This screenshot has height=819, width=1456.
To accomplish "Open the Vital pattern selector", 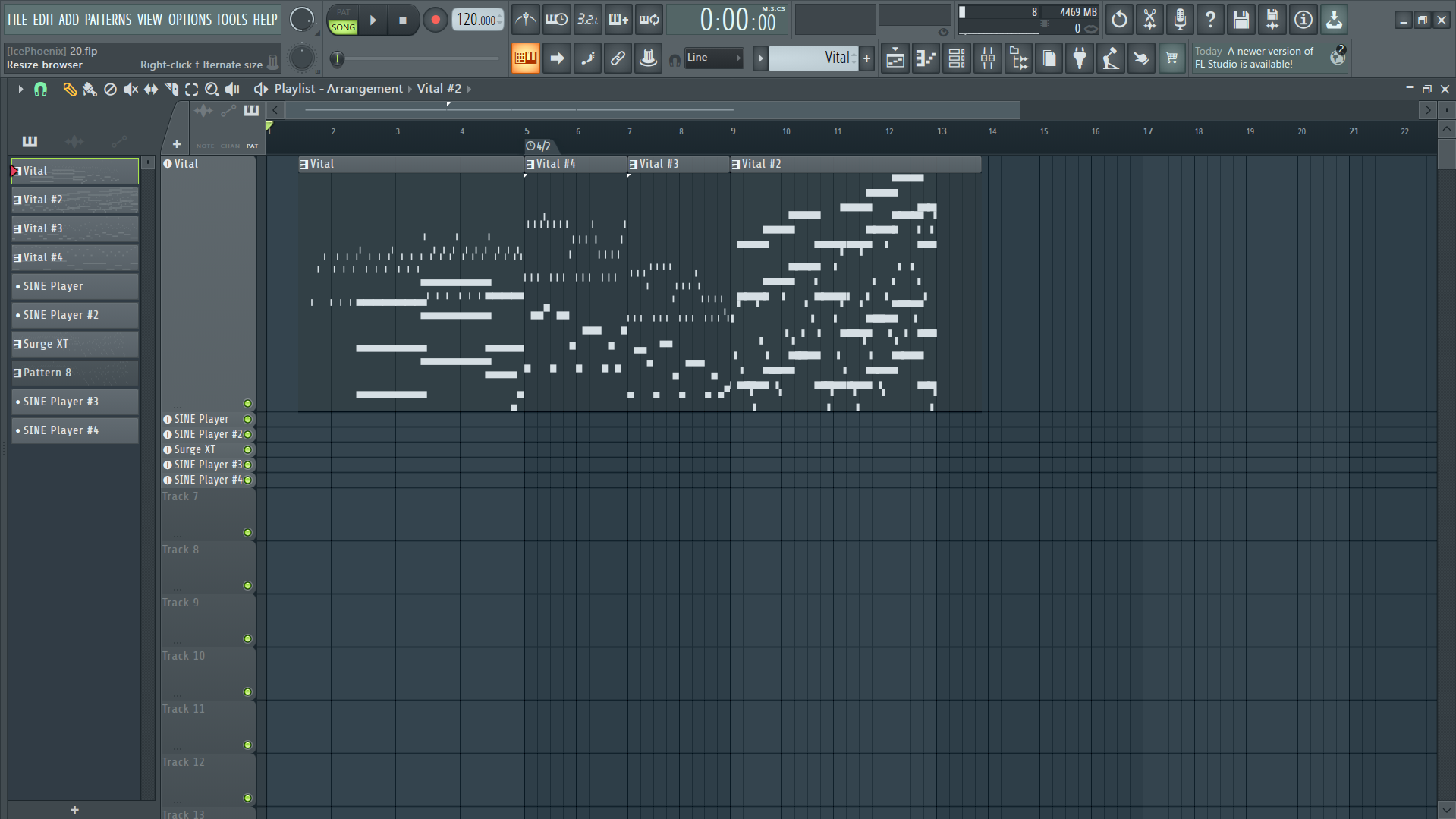I will [813, 58].
